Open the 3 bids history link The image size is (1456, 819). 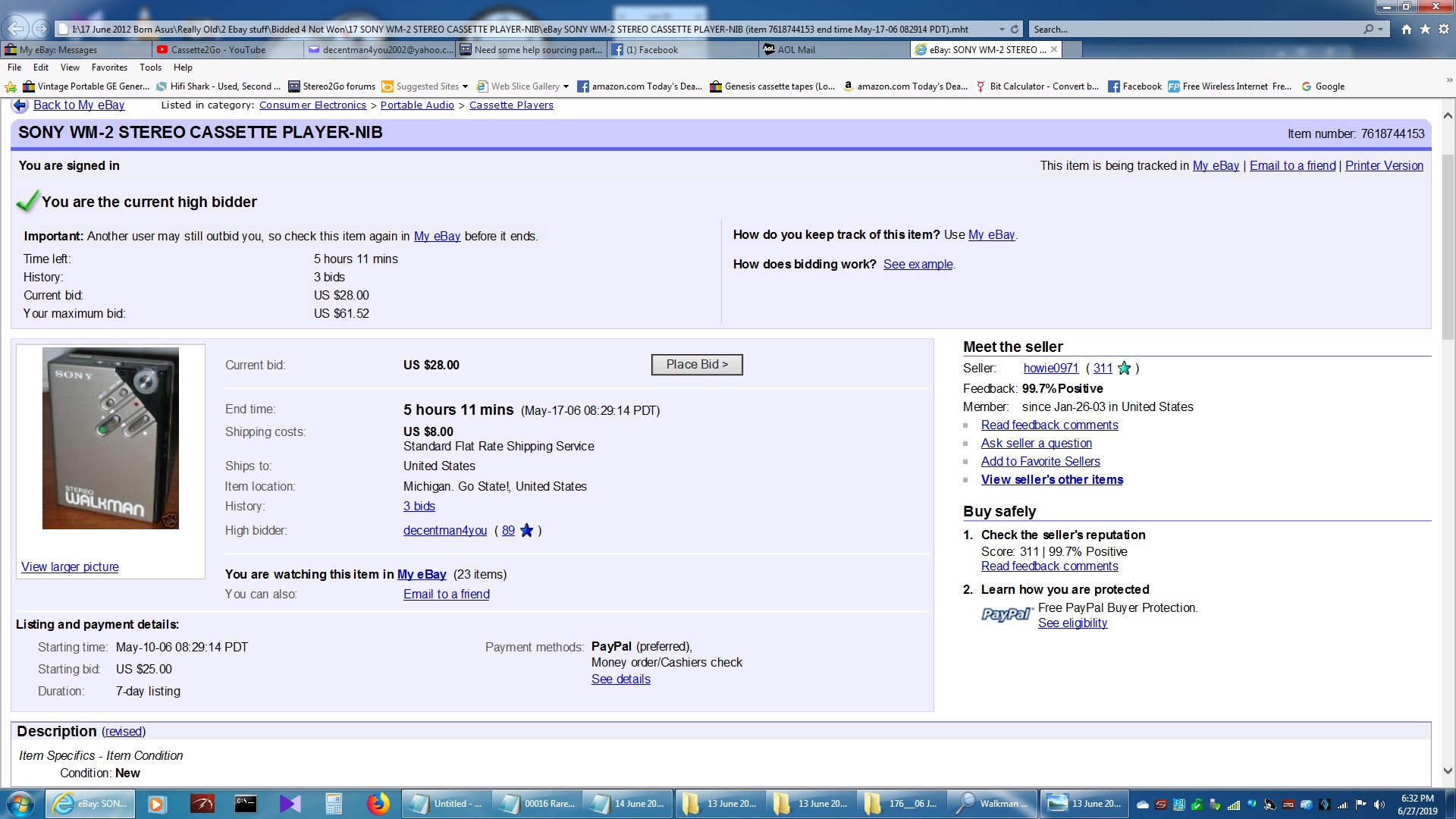tap(419, 506)
